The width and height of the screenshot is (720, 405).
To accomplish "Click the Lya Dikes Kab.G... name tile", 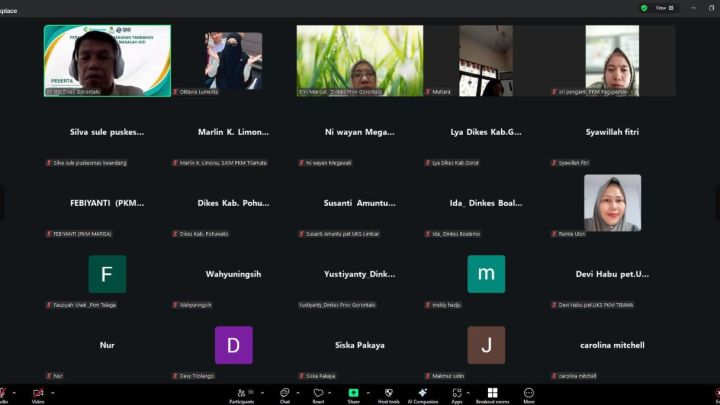I will point(486,132).
